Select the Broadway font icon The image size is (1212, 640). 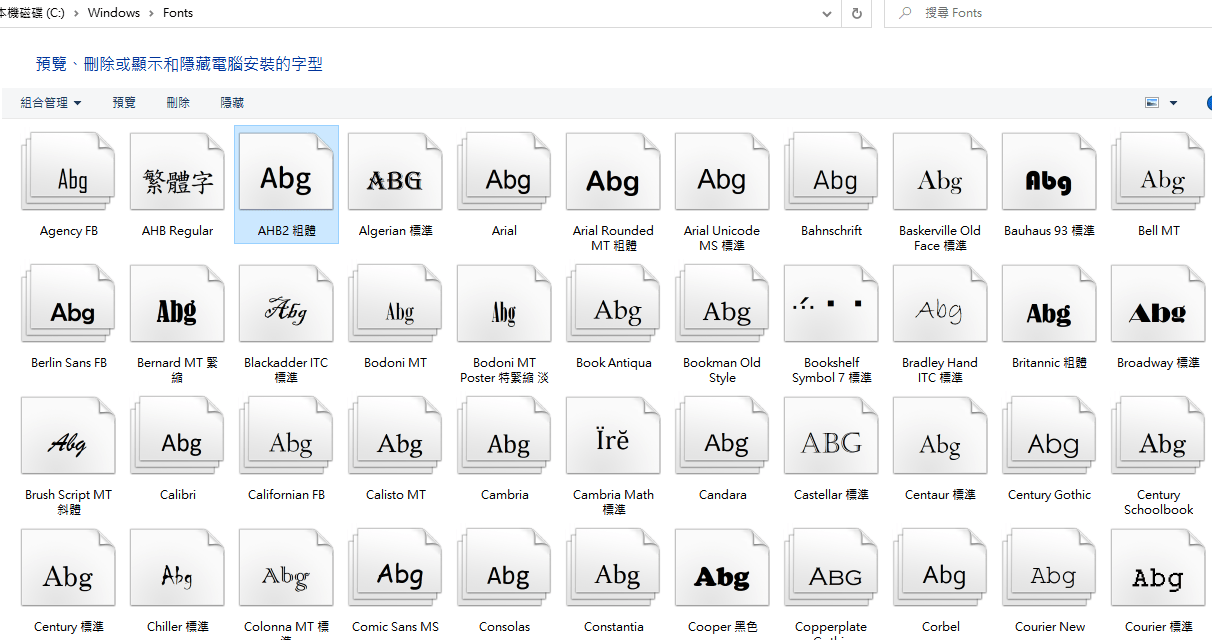click(x=1158, y=311)
